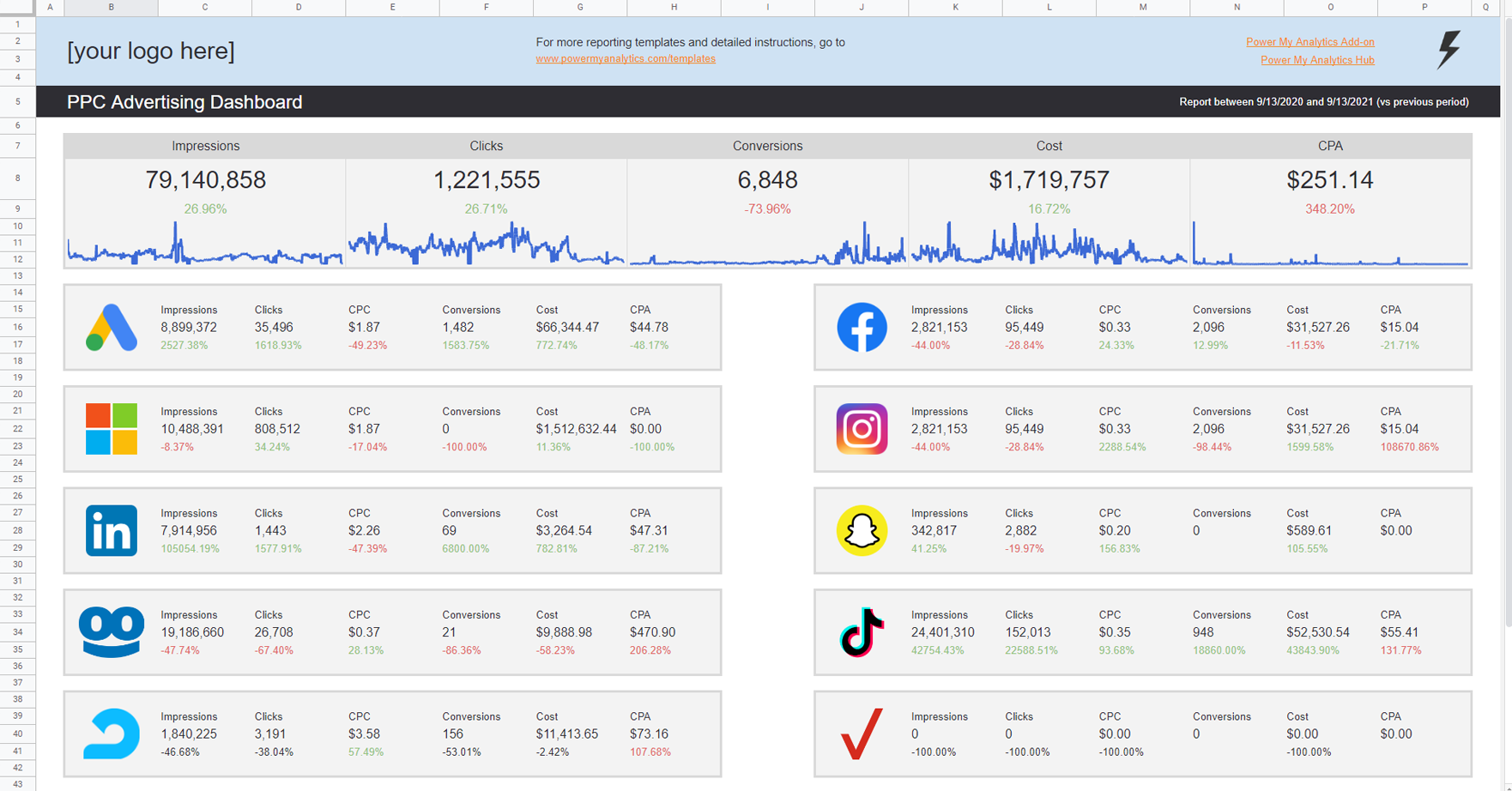The image size is (1512, 791).
Task: Click the 348.20% CPA change
Action: (x=1330, y=209)
